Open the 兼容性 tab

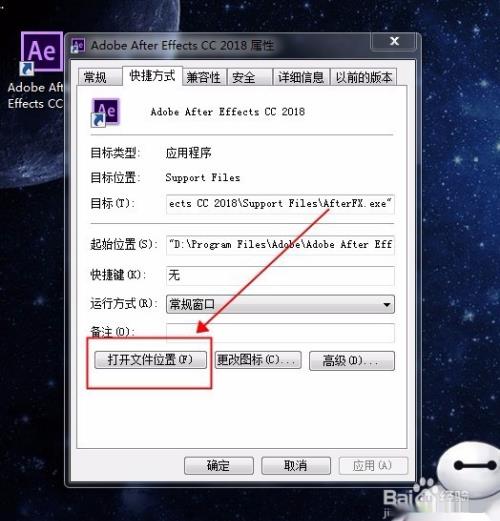click(x=204, y=77)
